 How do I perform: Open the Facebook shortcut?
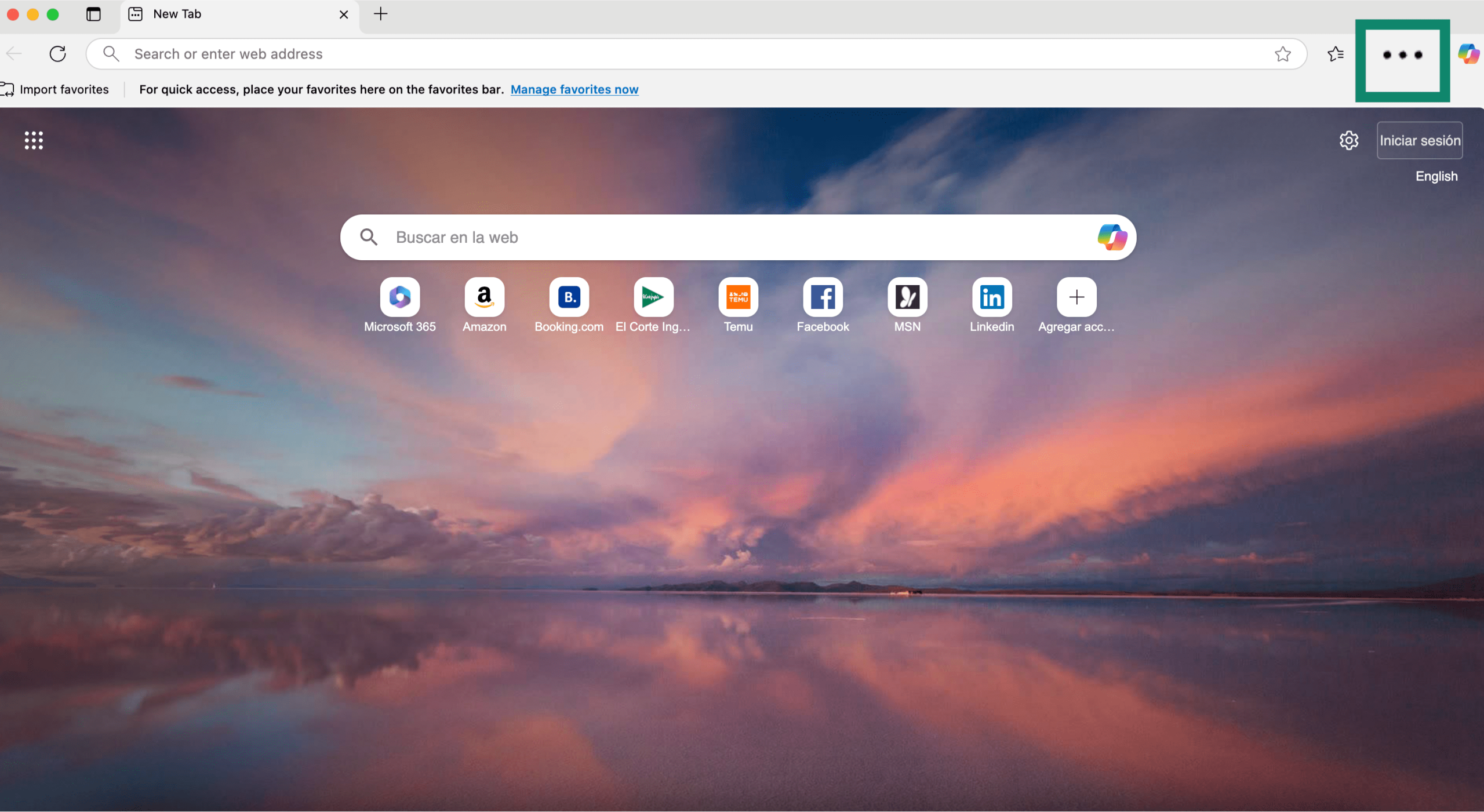(823, 304)
